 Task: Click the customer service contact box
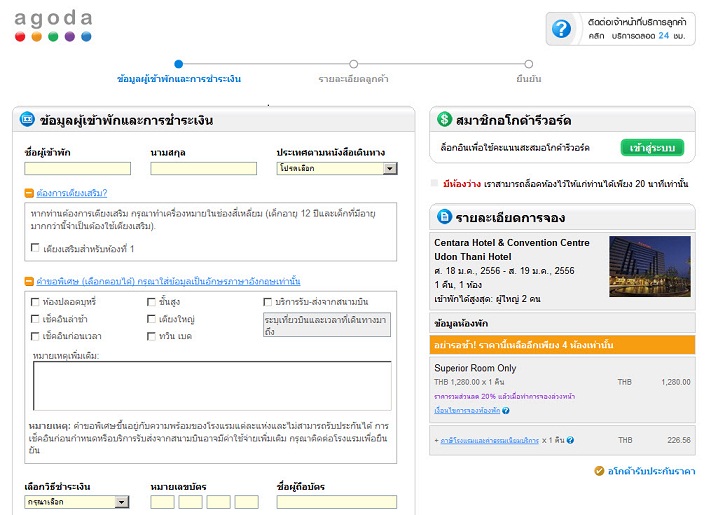click(620, 29)
